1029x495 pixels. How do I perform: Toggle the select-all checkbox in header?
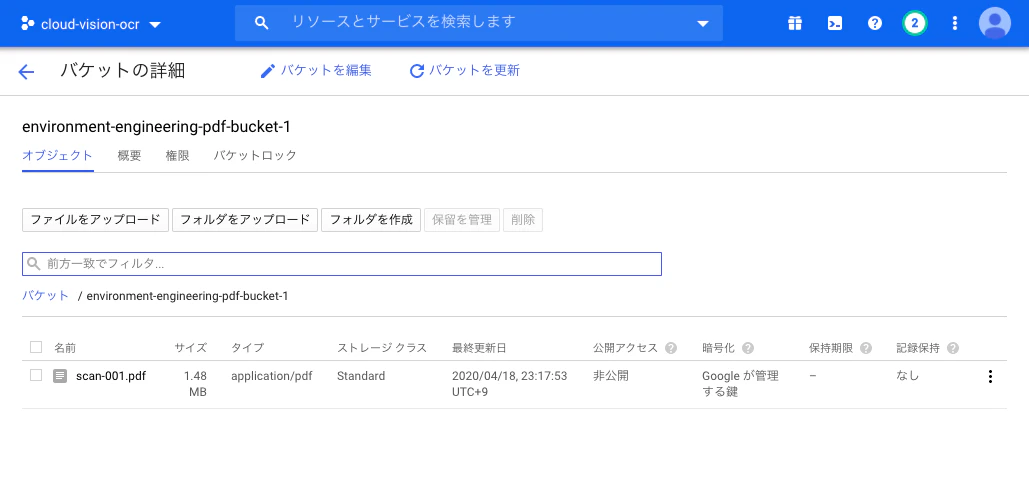click(36, 347)
